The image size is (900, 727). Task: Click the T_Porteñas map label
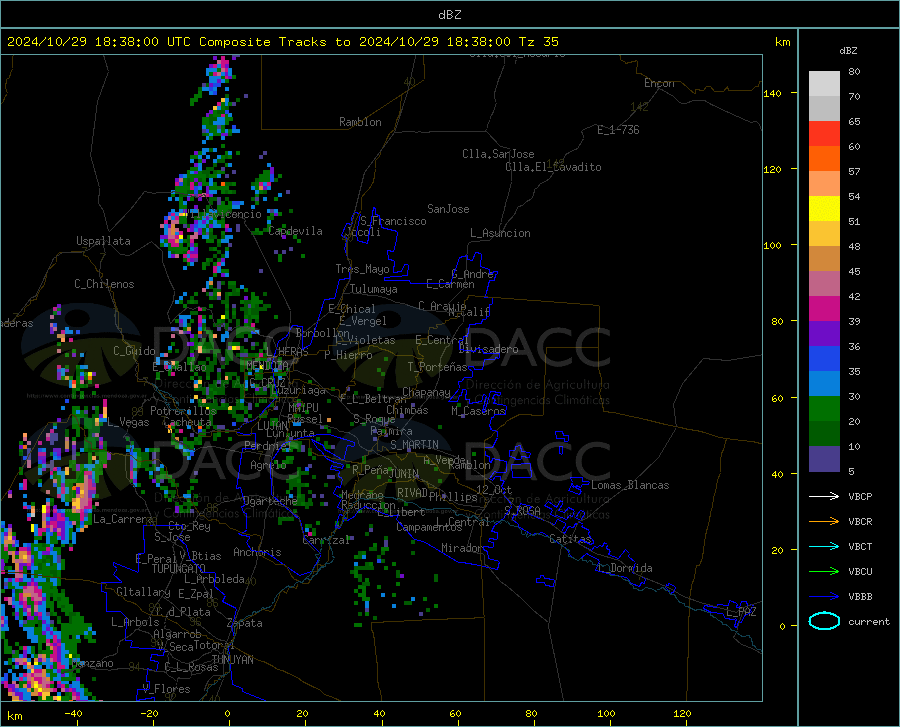[x=437, y=367]
